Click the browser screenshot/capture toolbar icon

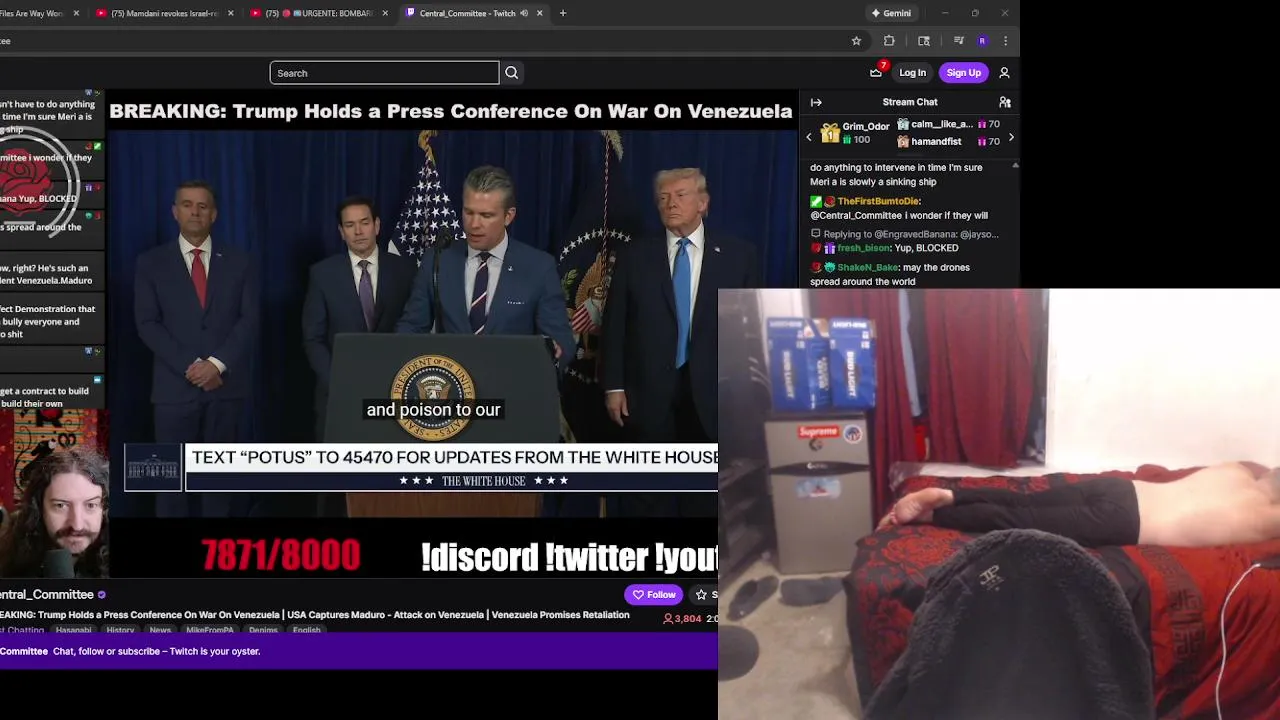tap(924, 41)
